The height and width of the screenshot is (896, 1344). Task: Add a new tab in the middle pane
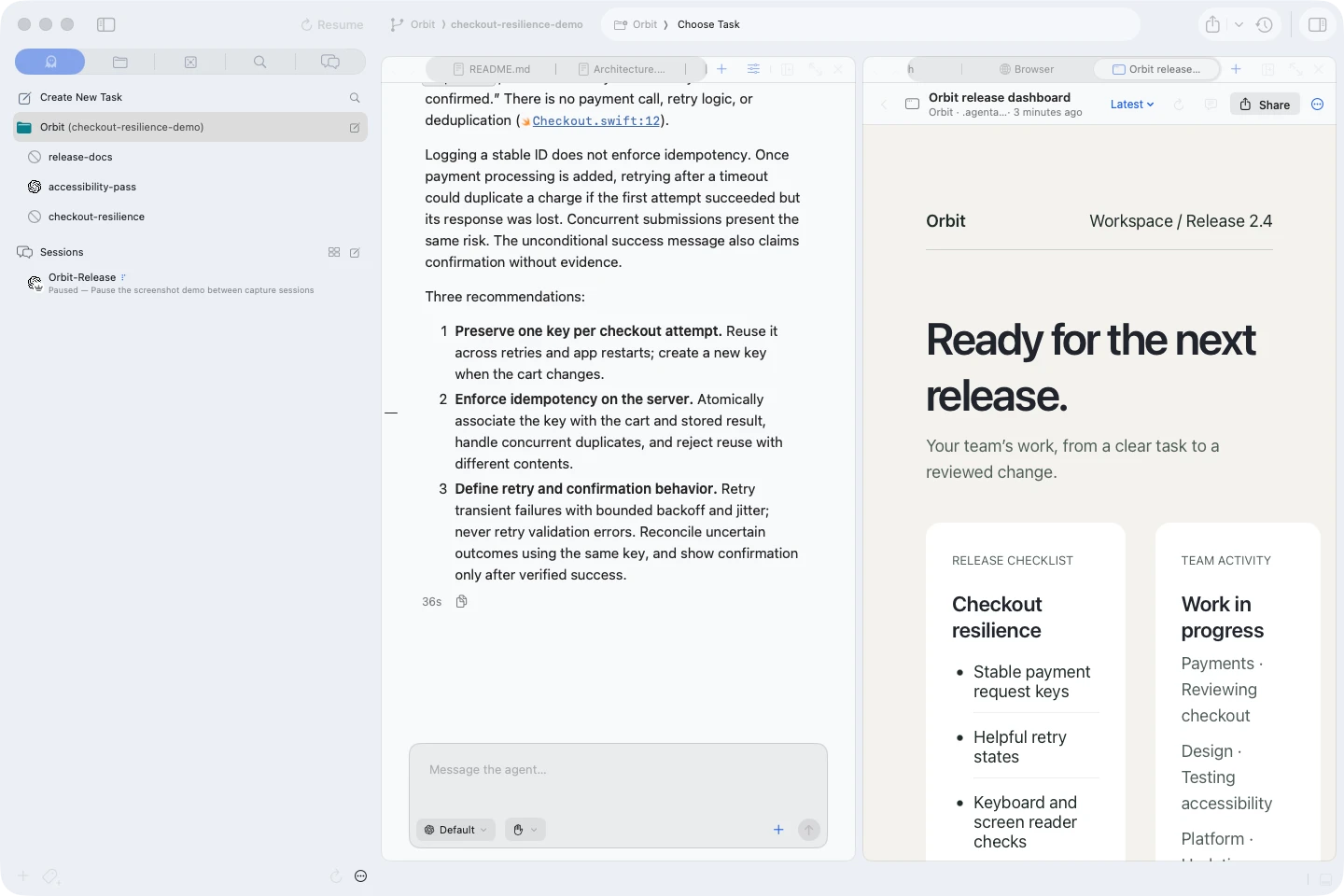721,69
